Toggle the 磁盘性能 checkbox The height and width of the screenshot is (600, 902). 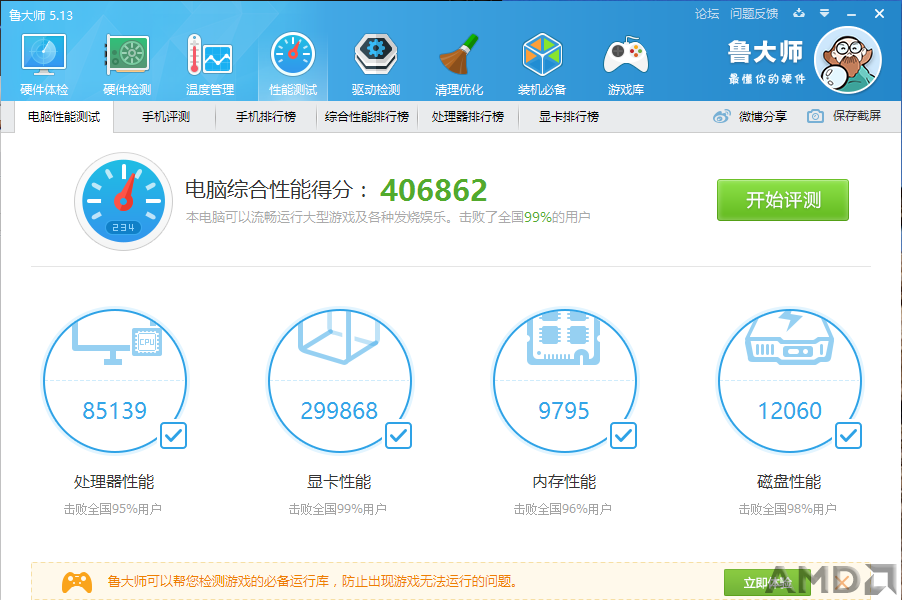pyautogui.click(x=848, y=435)
